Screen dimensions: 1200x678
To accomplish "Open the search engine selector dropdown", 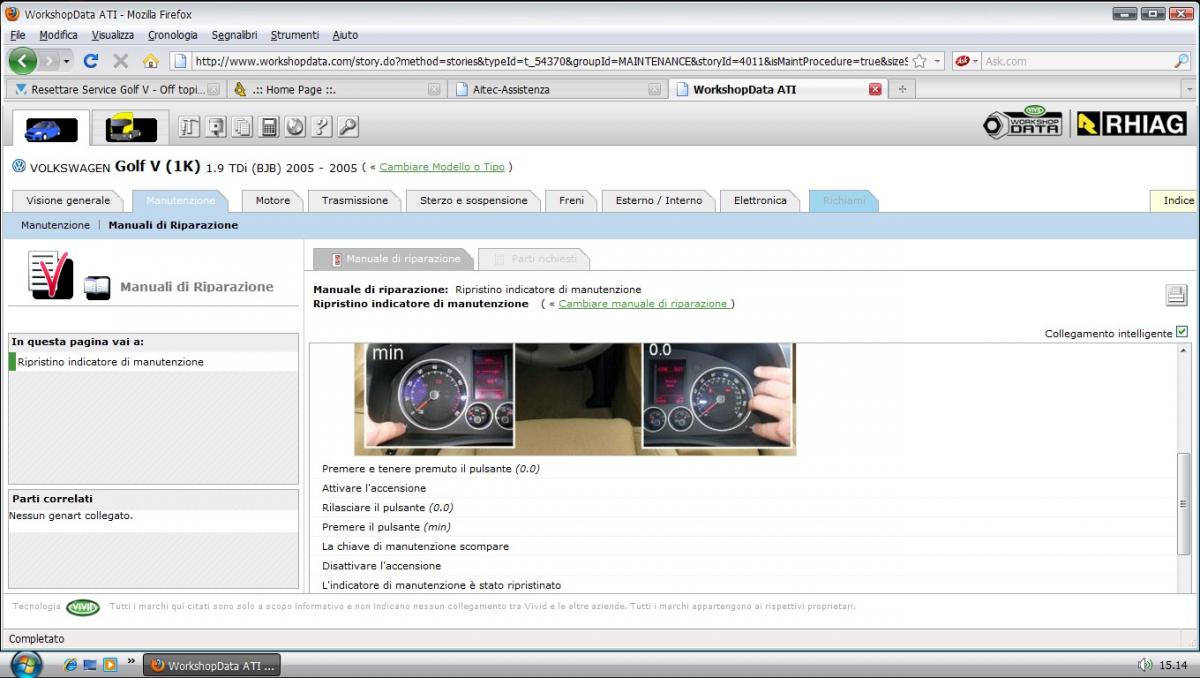I will [x=965, y=61].
